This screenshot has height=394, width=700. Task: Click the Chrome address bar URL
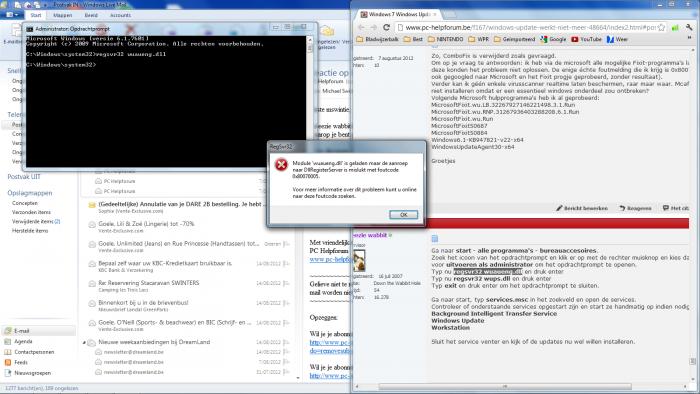pos(530,28)
